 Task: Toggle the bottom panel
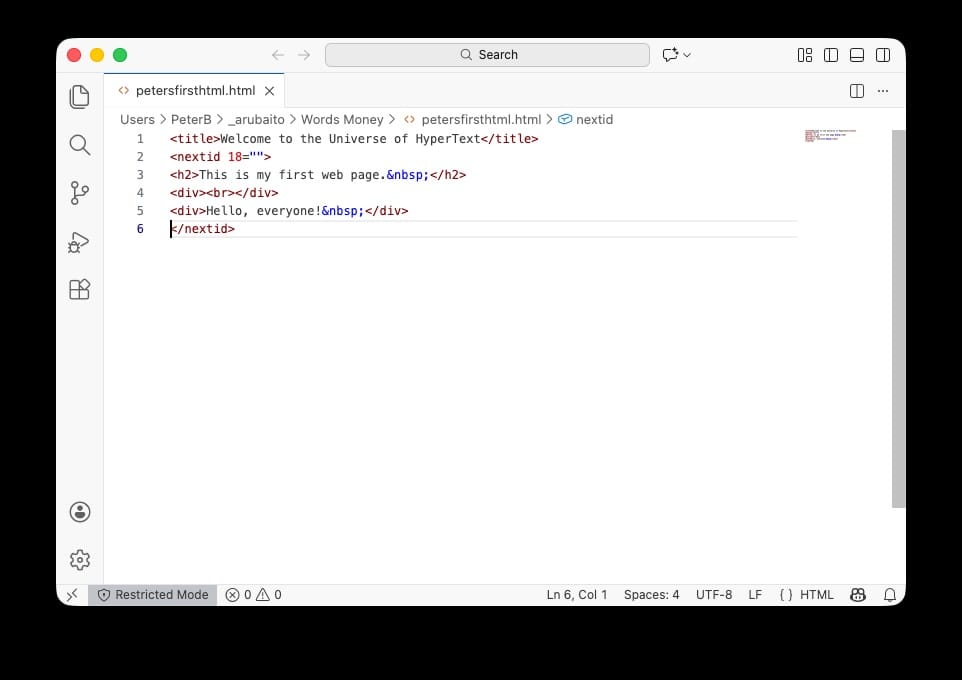click(x=857, y=55)
